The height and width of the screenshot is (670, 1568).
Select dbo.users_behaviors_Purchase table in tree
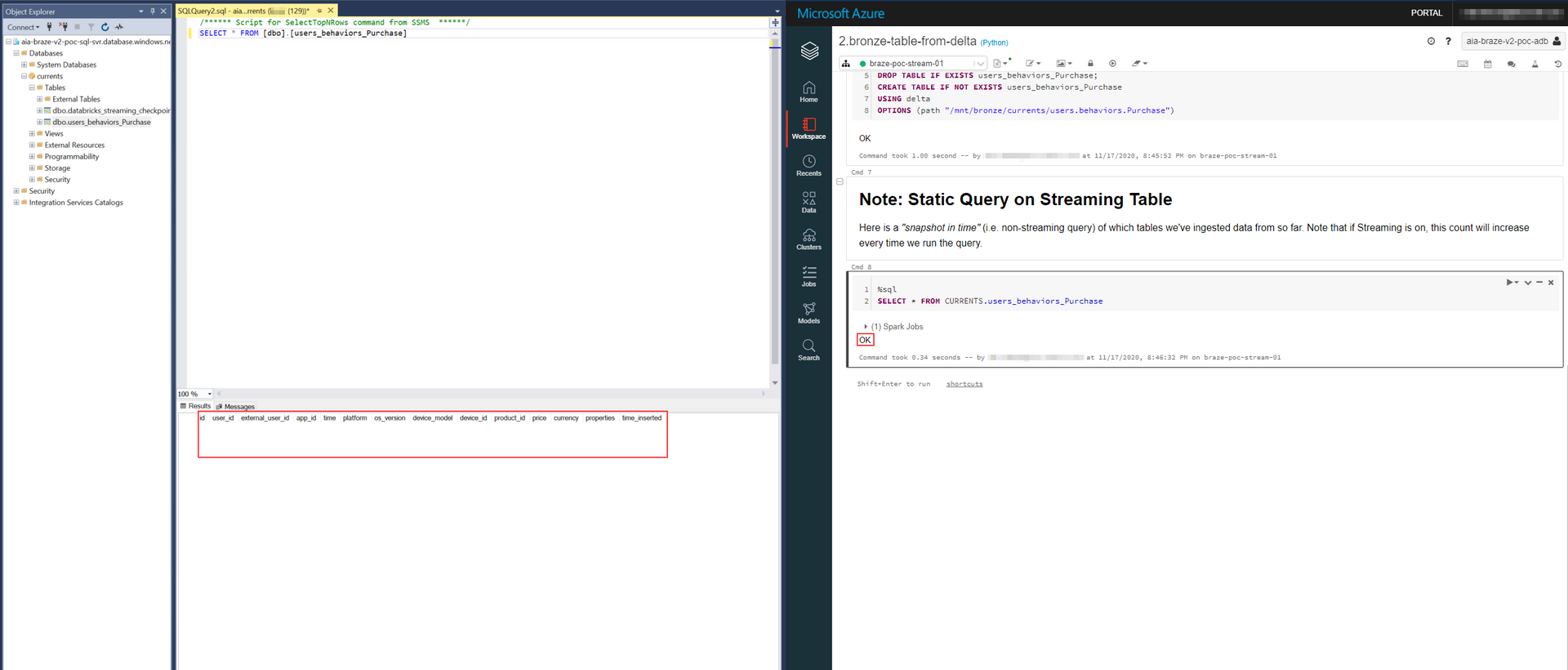tap(101, 123)
